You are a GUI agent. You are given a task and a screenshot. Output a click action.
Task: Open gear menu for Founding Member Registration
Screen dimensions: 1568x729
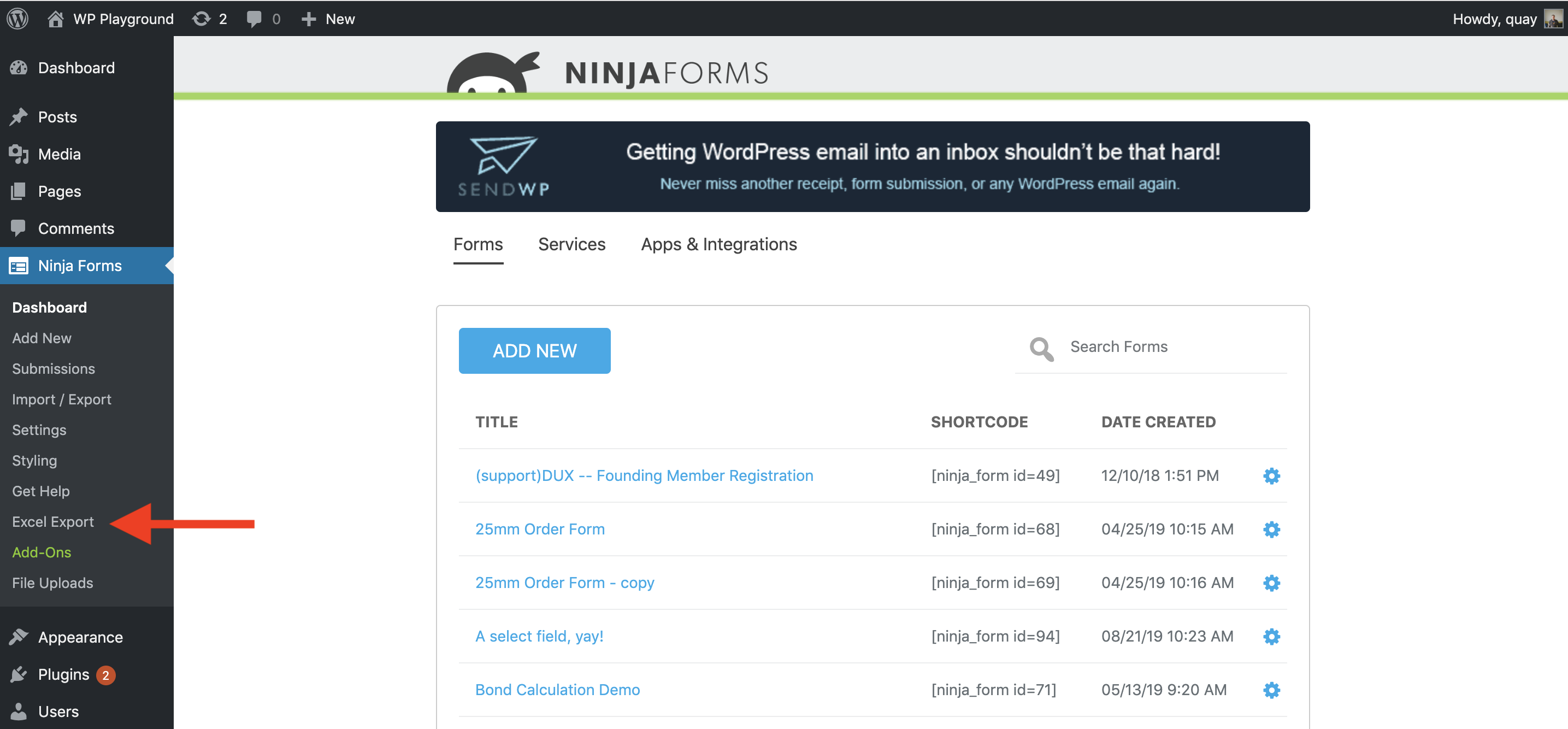[1271, 475]
